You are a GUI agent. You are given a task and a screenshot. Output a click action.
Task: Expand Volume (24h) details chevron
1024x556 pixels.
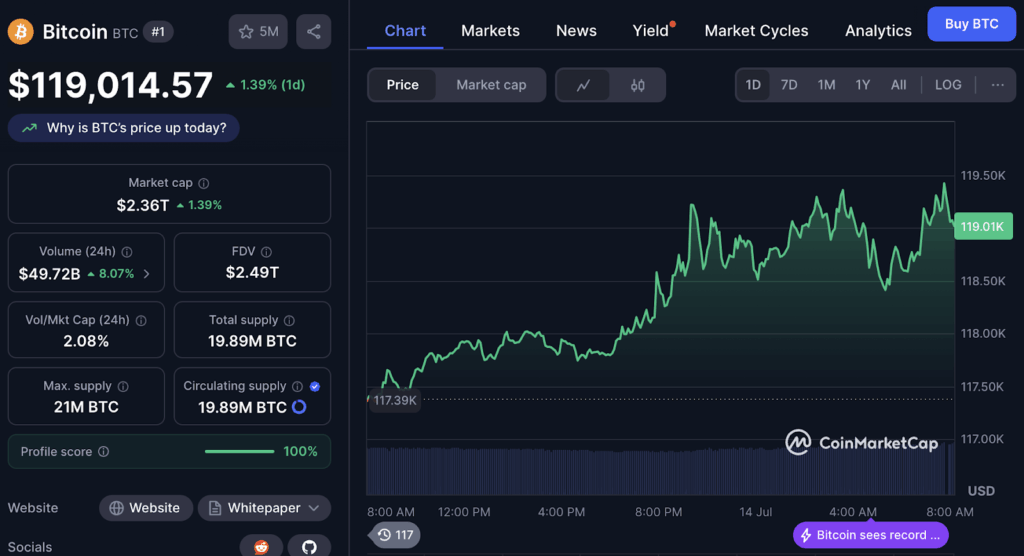coord(147,273)
